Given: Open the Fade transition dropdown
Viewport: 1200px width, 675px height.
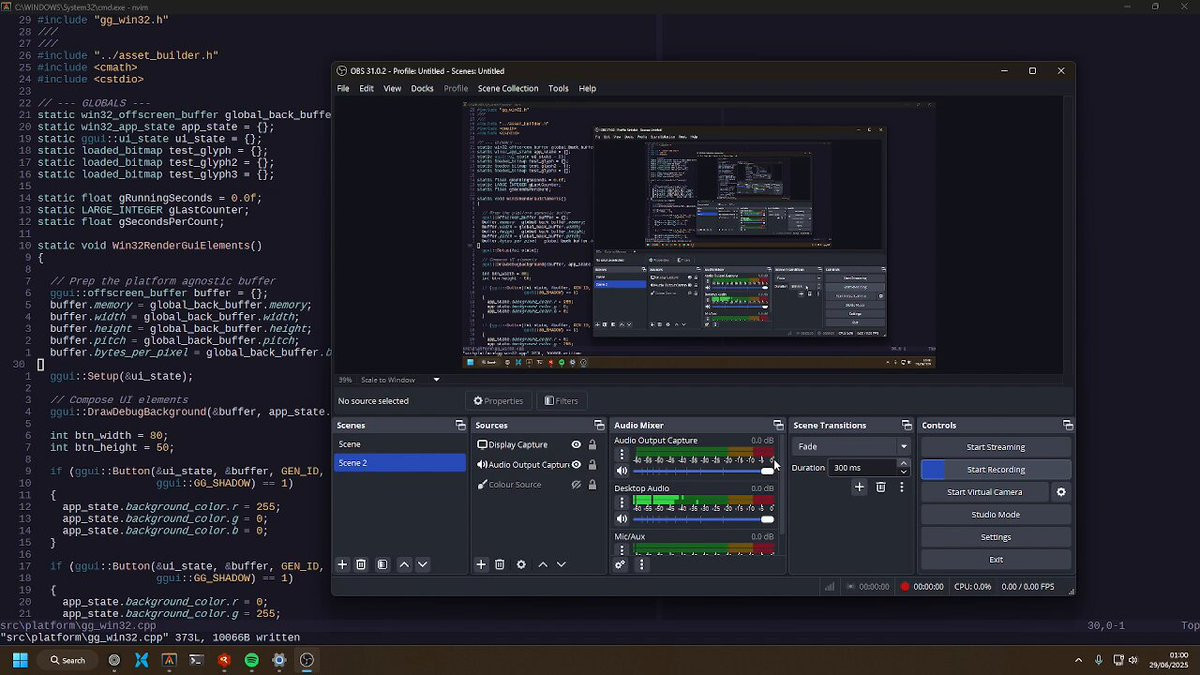Looking at the screenshot, I should tap(851, 447).
